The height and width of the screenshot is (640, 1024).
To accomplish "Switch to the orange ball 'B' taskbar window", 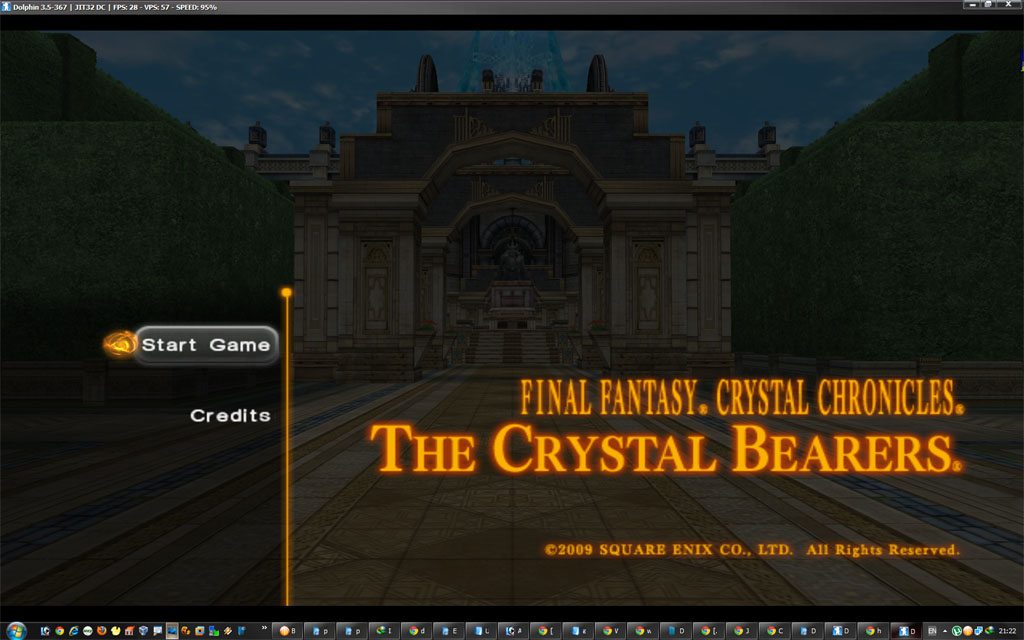I will (x=287, y=631).
